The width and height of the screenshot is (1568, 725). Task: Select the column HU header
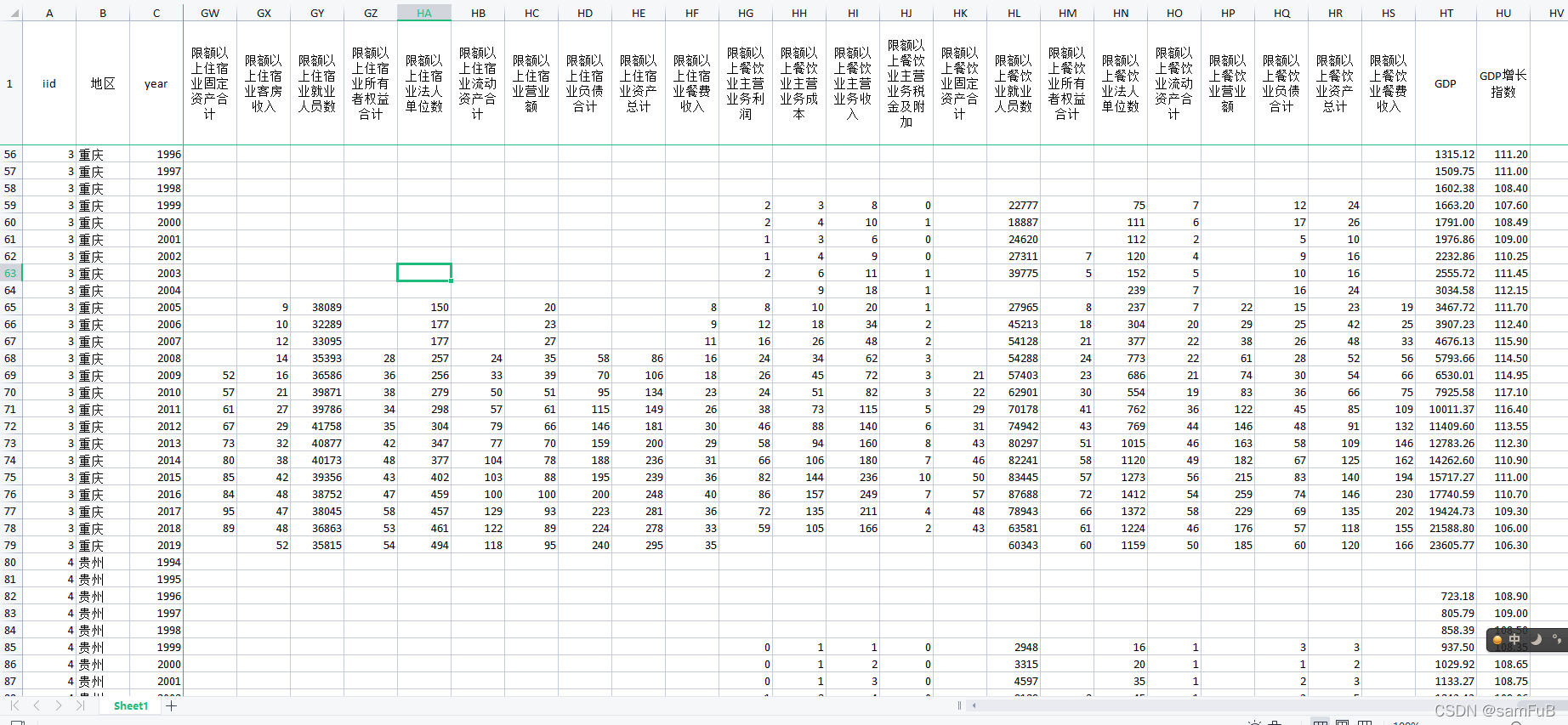(x=1503, y=14)
